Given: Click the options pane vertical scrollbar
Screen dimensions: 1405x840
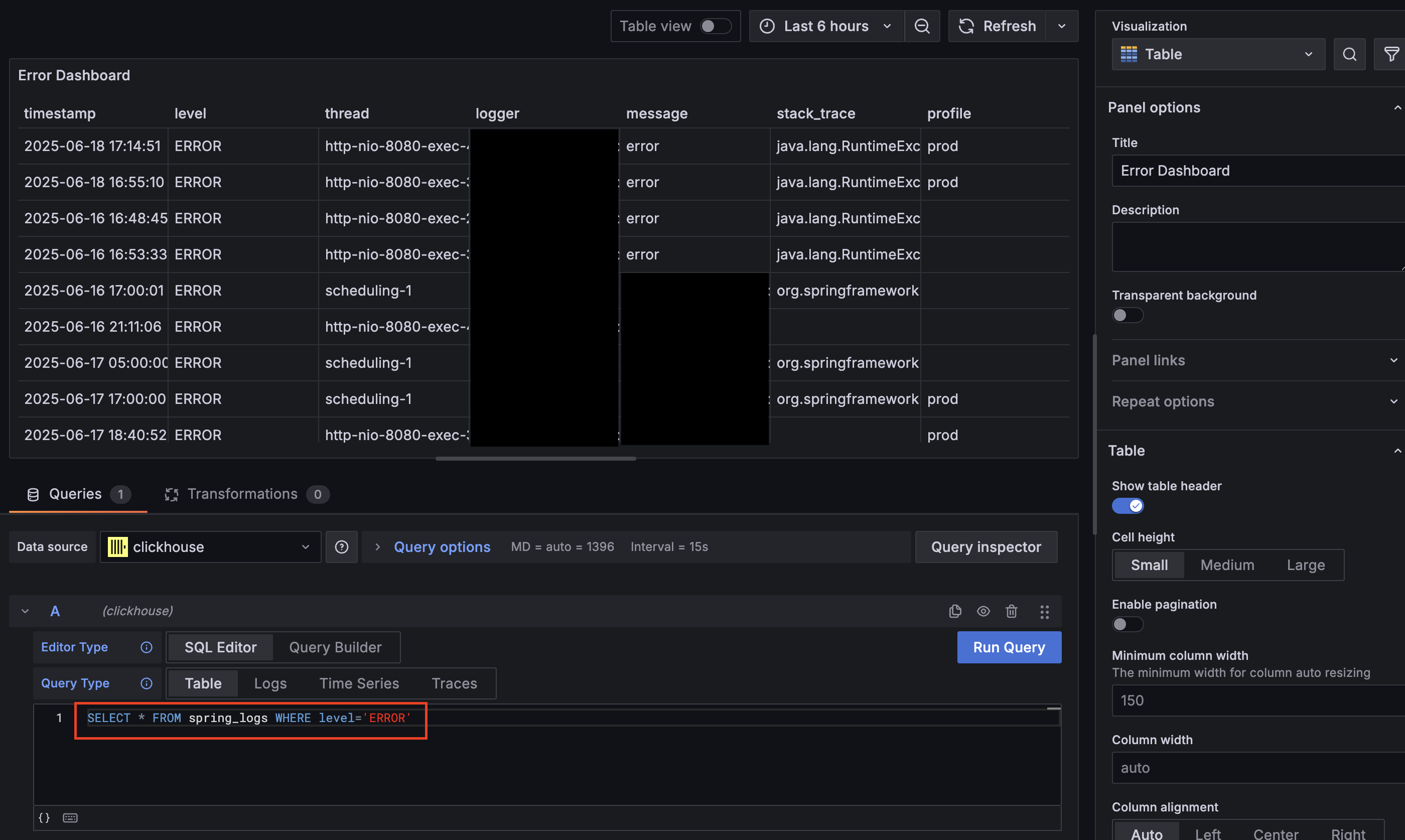Looking at the screenshot, I should pos(1095,435).
